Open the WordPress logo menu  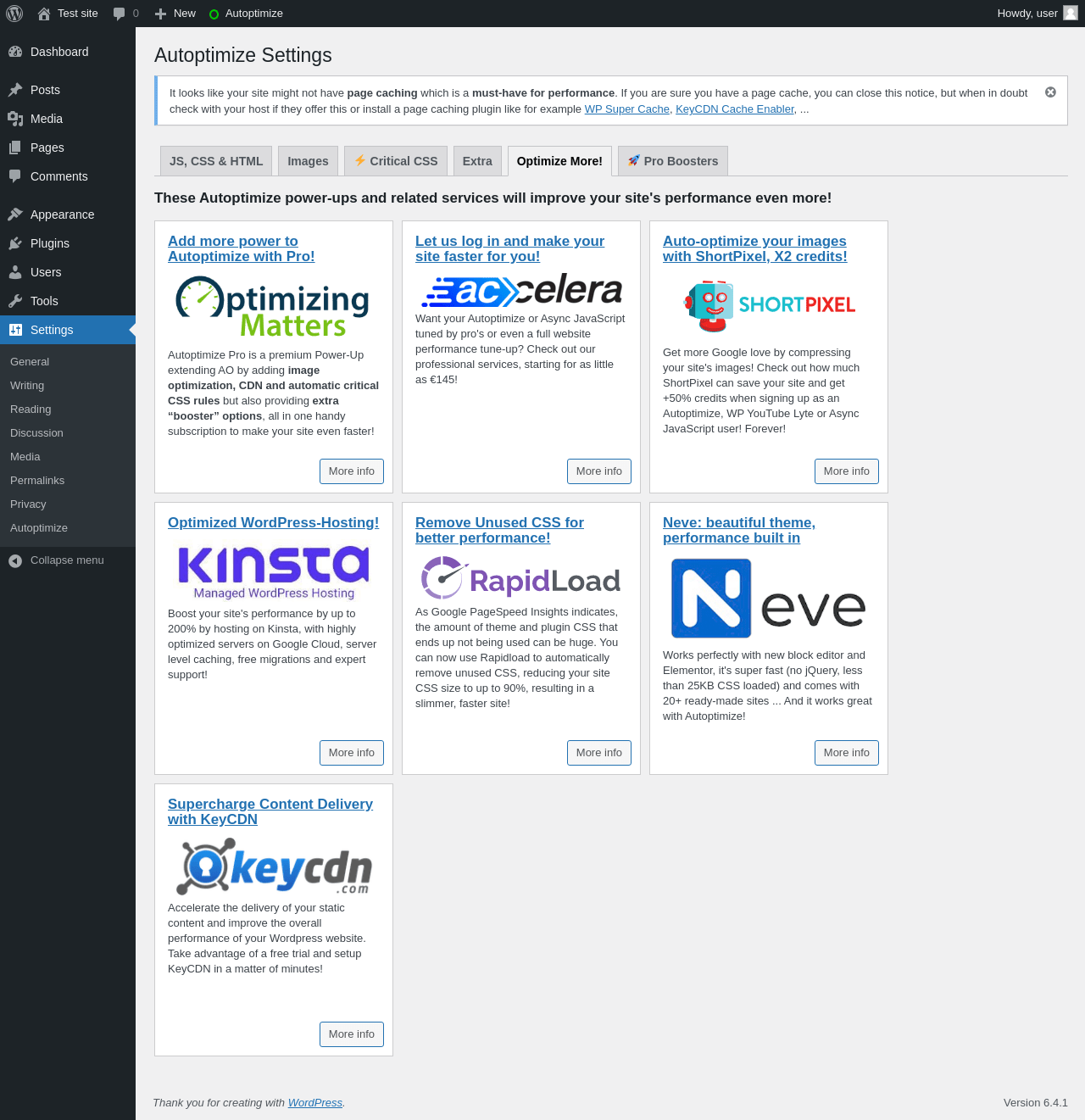tap(14, 14)
